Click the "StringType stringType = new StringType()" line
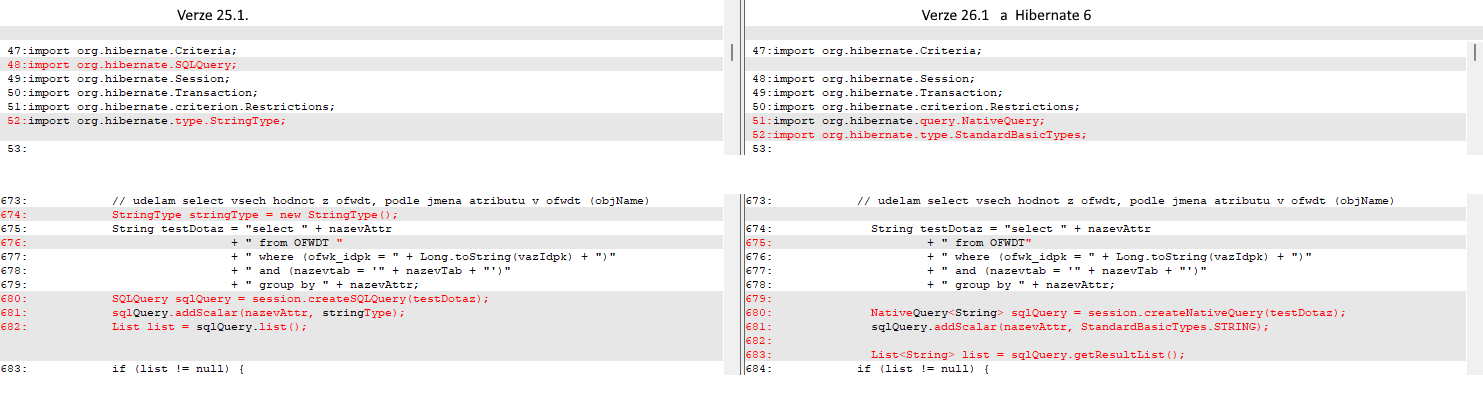This screenshot has width=1483, height=400. coord(254,214)
